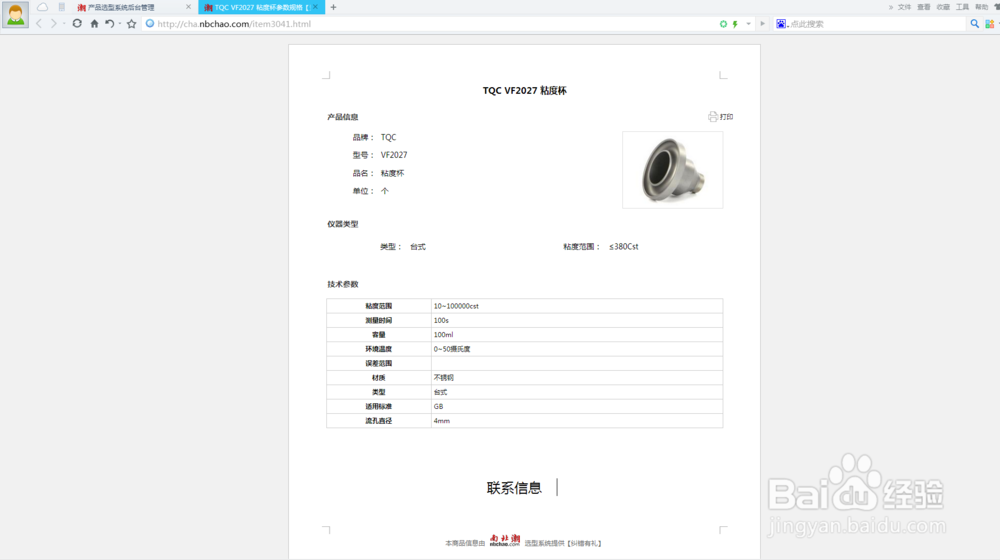Click the green lightning speed icon
Viewport: 1000px width, 560px height.
pos(735,24)
